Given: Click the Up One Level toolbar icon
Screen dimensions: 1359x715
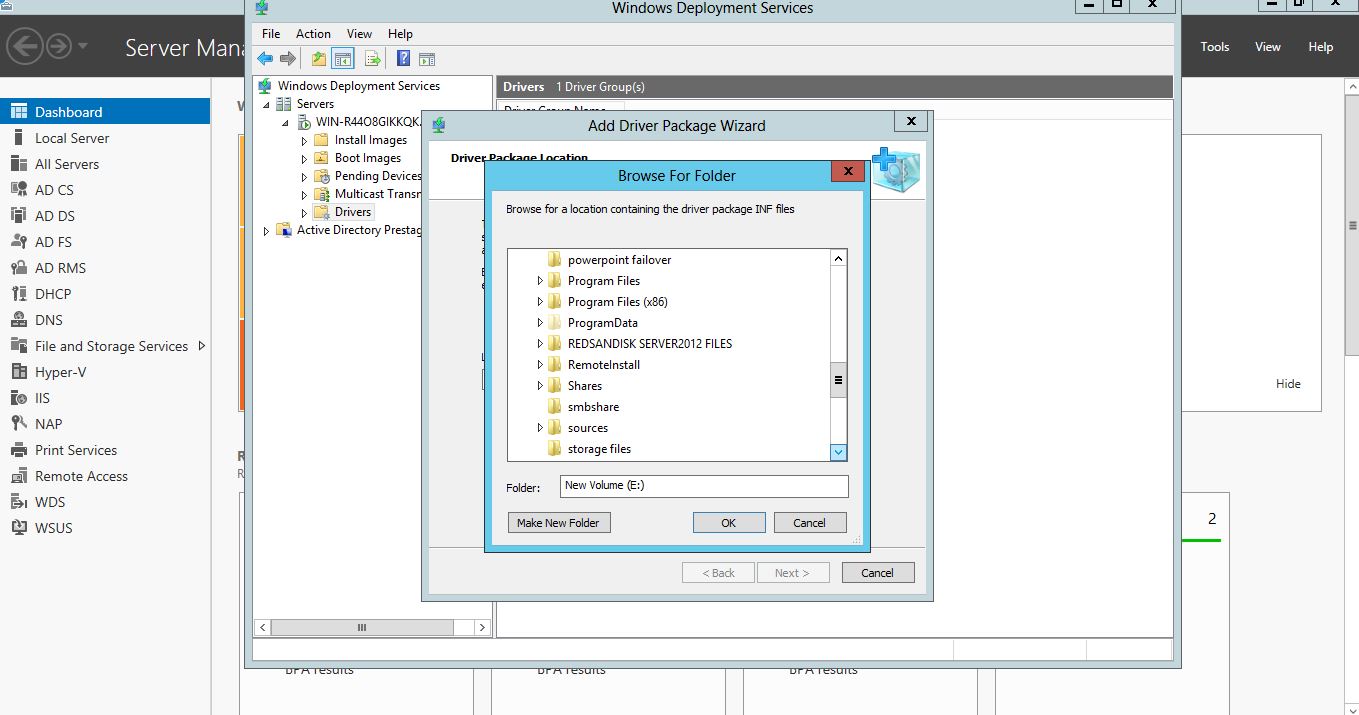Looking at the screenshot, I should click(319, 59).
